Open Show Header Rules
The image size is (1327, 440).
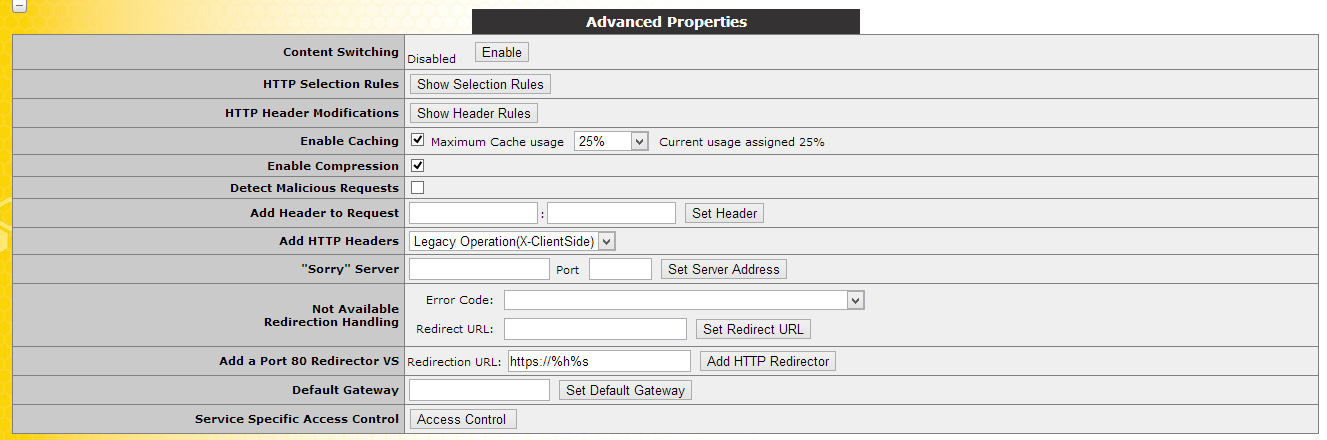tap(474, 113)
